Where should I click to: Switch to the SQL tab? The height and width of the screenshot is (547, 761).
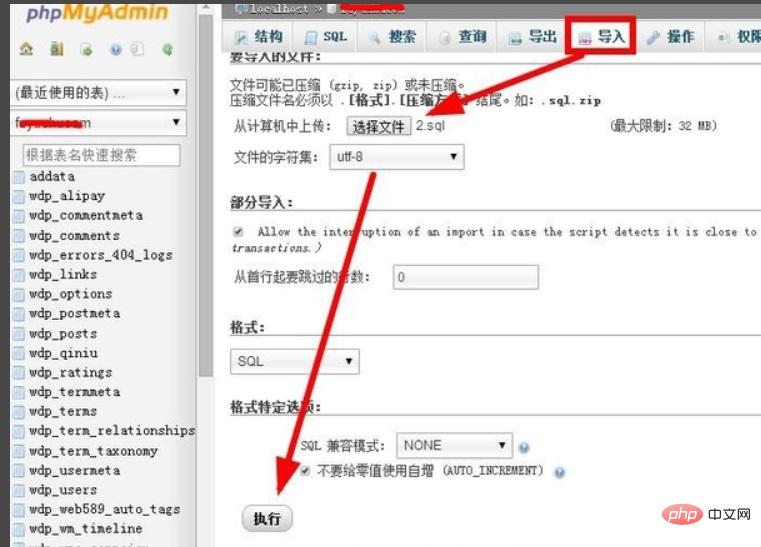point(325,36)
